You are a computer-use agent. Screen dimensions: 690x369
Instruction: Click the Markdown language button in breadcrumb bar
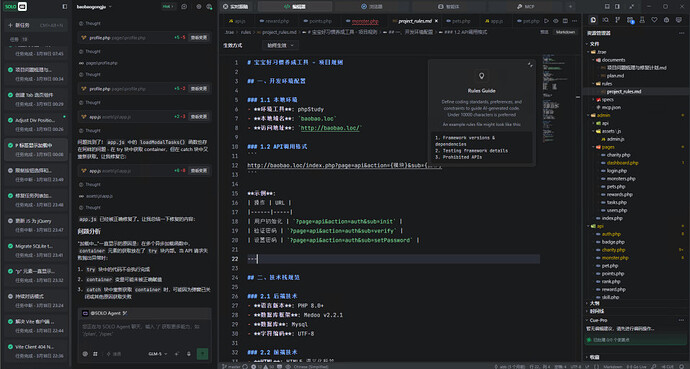point(565,32)
